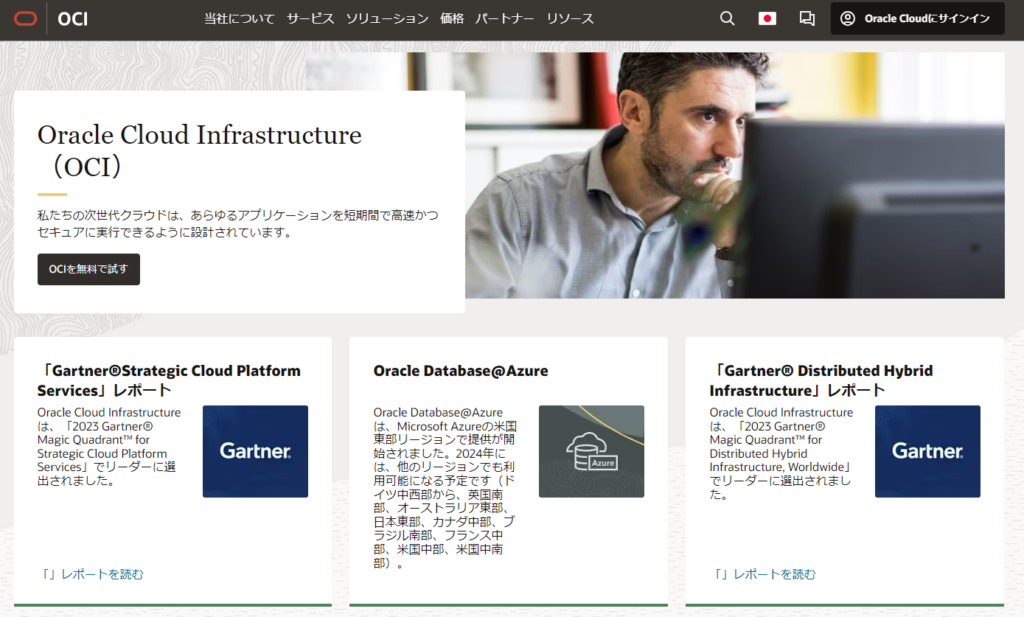Click the hero photo of man at monitor
1024x617 pixels.
pyautogui.click(x=735, y=175)
